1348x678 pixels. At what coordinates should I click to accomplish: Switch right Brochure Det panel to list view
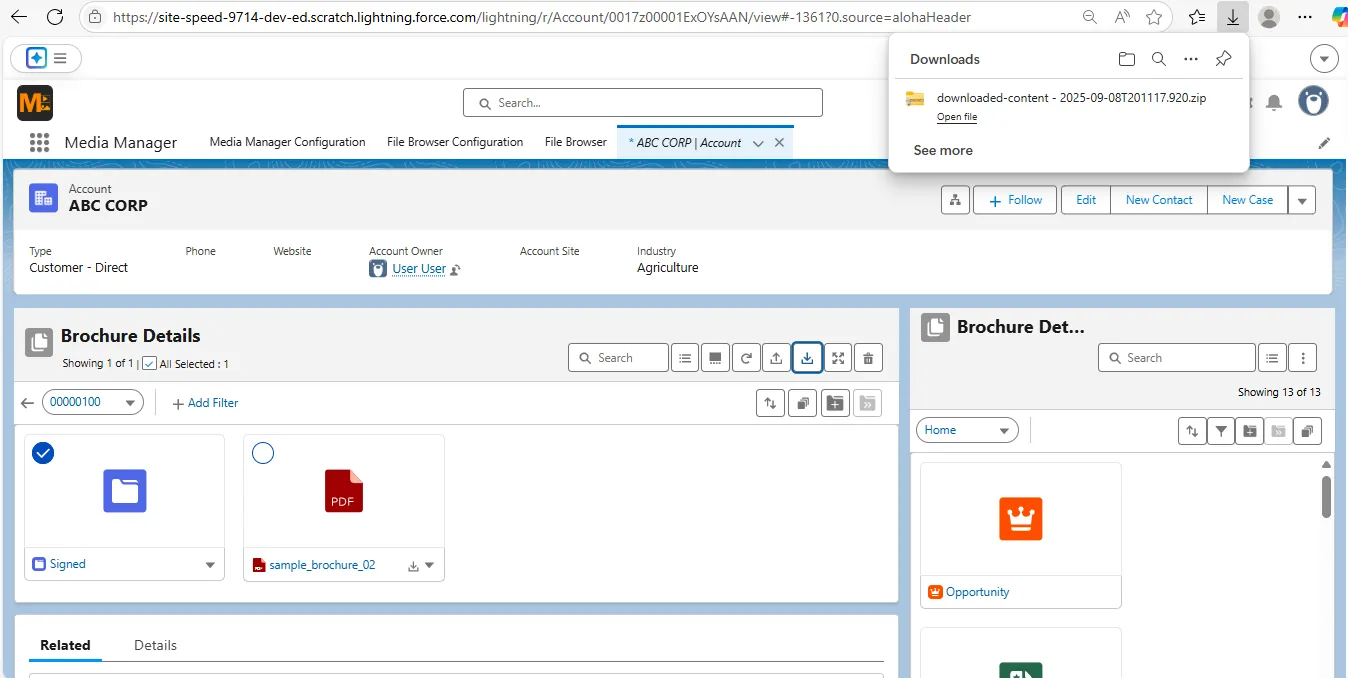point(1272,358)
